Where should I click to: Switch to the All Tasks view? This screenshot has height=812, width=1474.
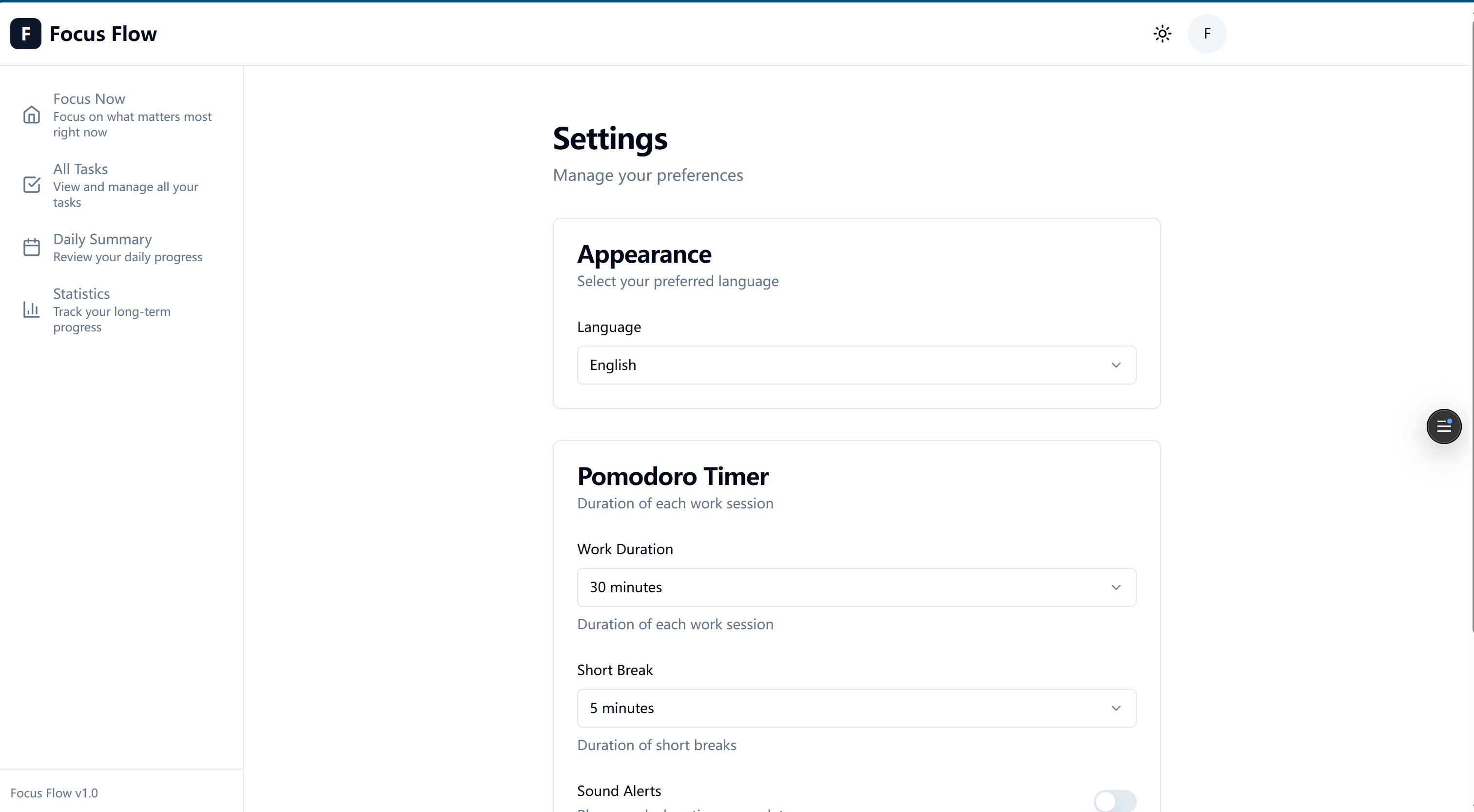pyautogui.click(x=80, y=169)
